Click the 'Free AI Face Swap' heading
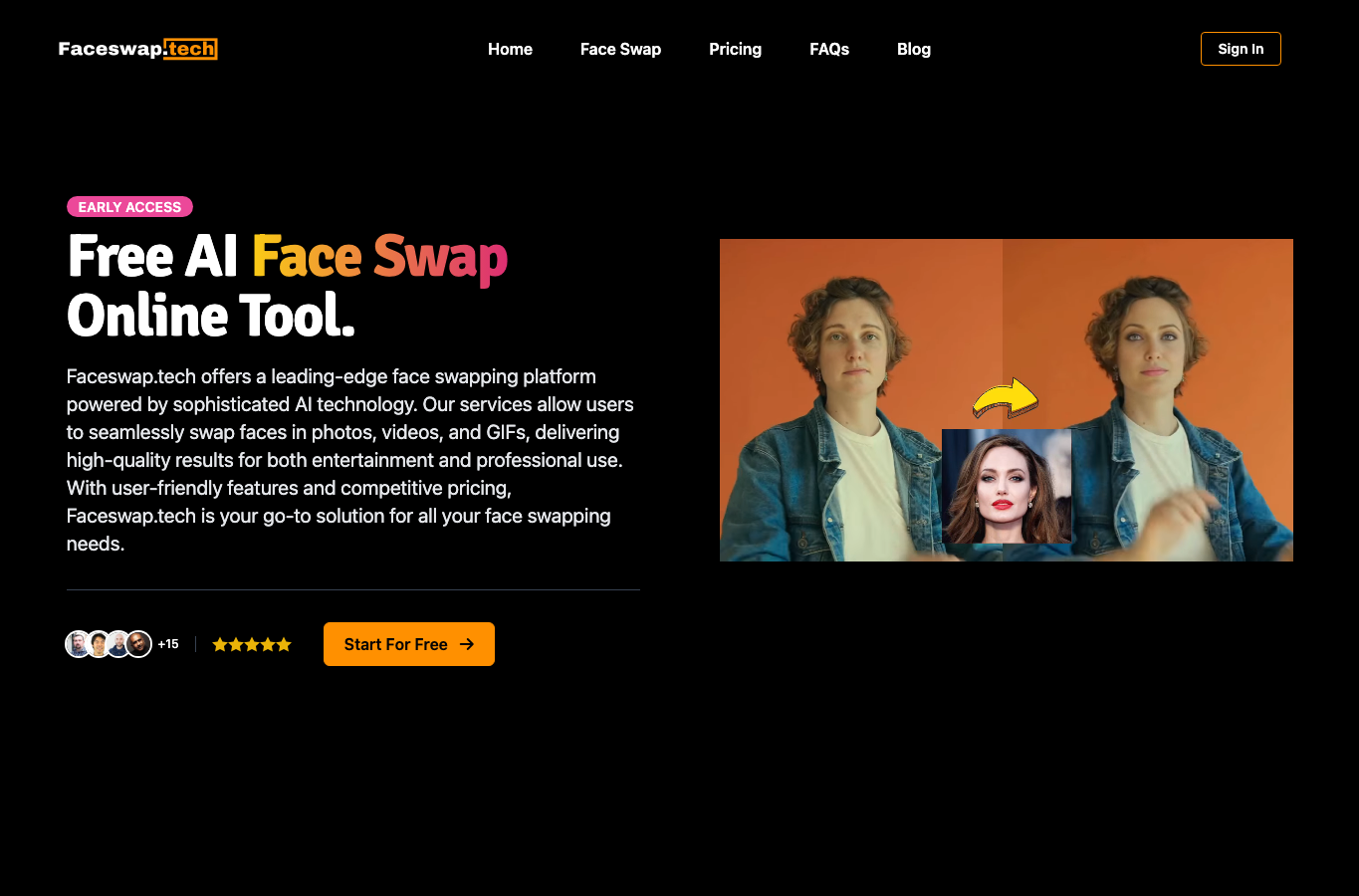This screenshot has height=896, width=1359. pyautogui.click(x=288, y=257)
